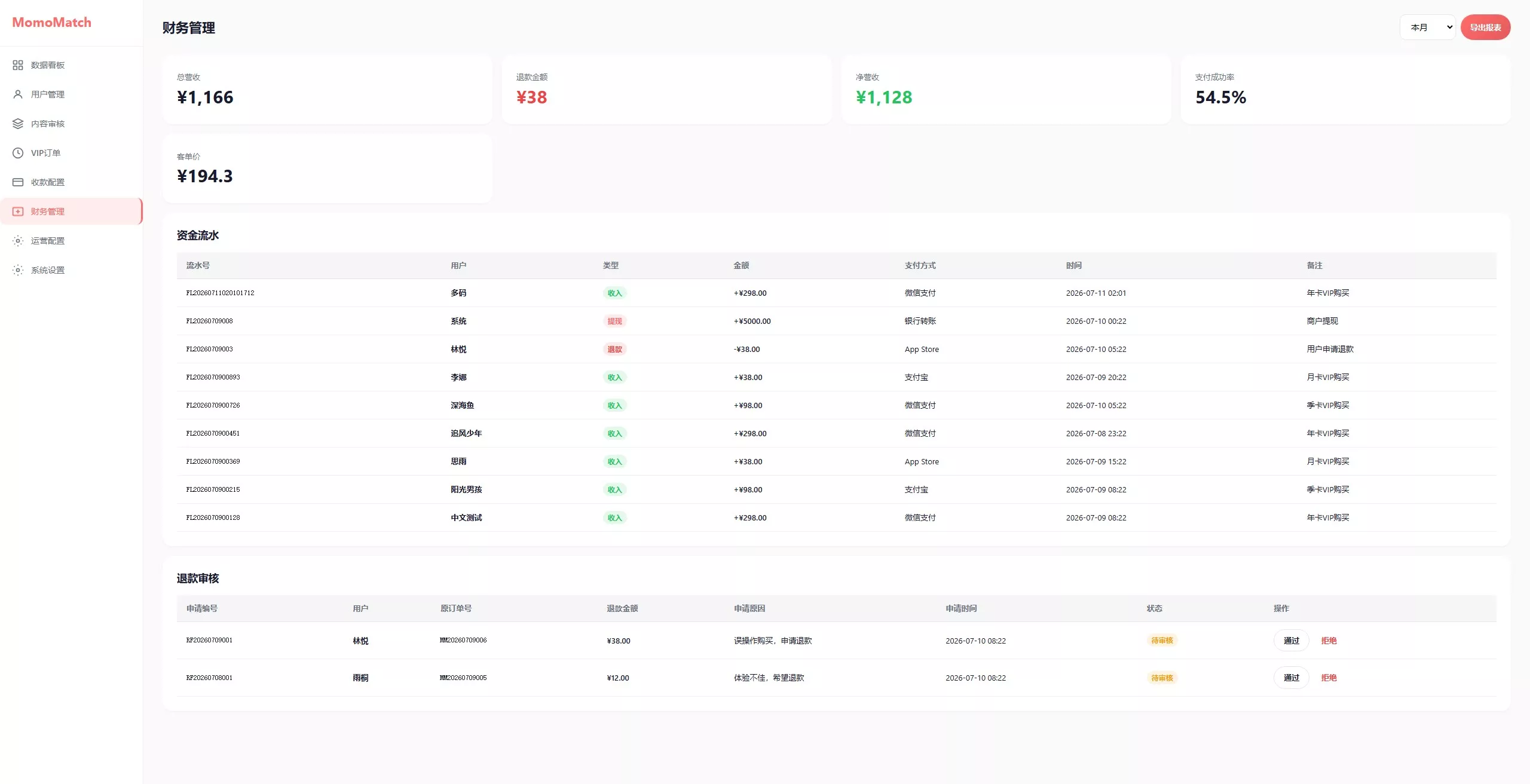This screenshot has height=784, width=1530.
Task: Click 银行转账 payment method cell
Action: 920,321
